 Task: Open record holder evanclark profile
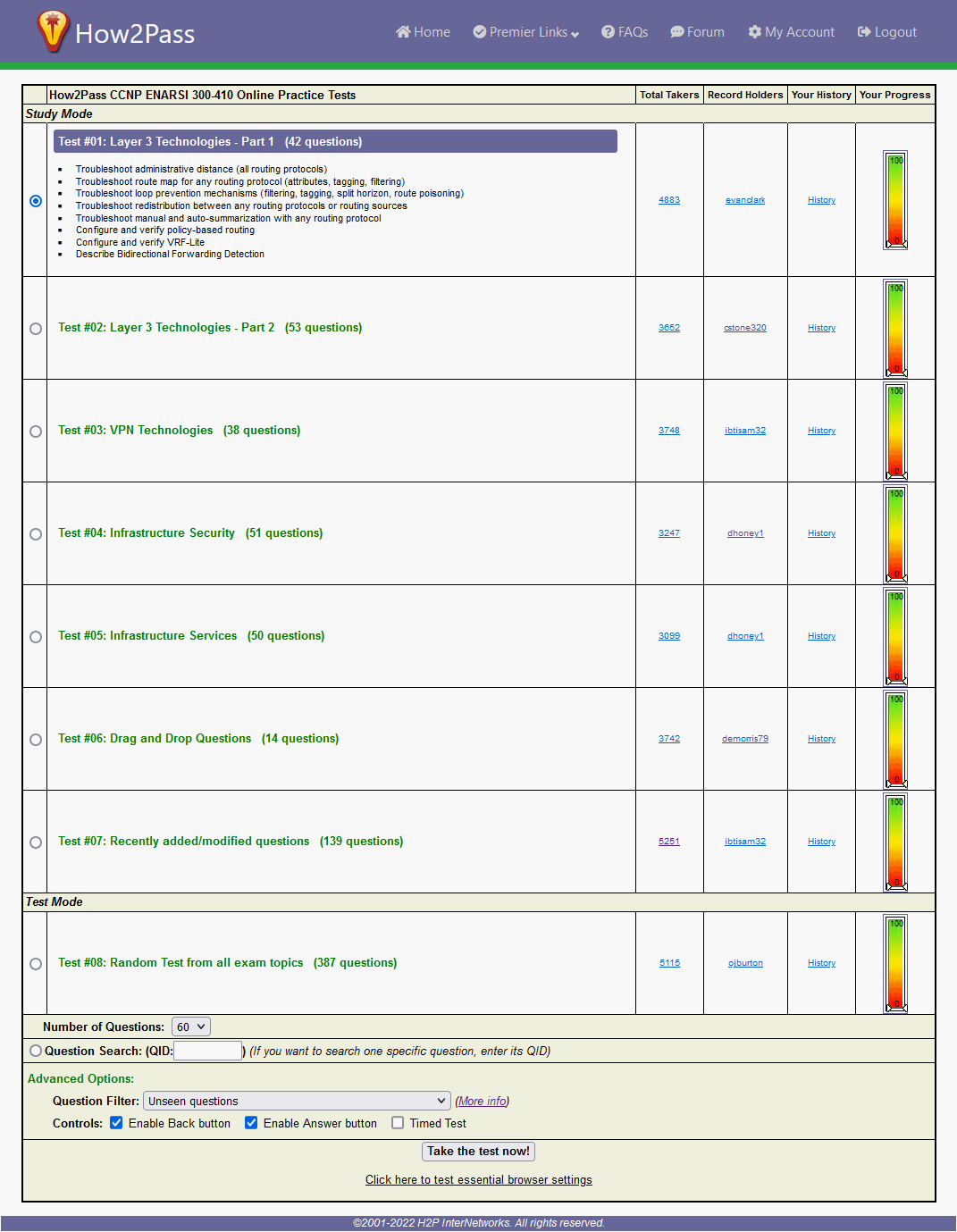coord(745,200)
